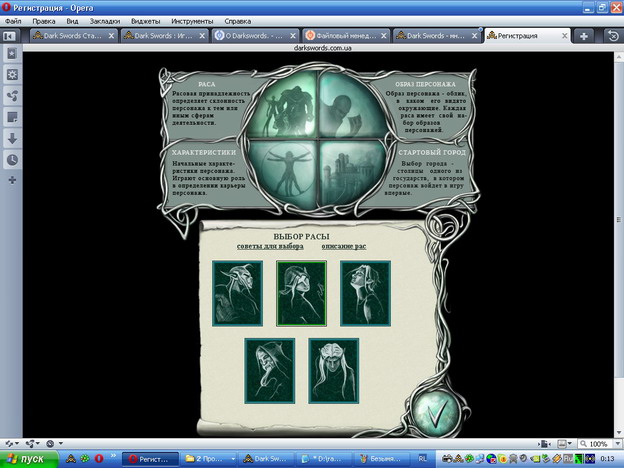Screen dimensions: 624x468
Task: Open the Файл menu
Action: [x=13, y=21]
